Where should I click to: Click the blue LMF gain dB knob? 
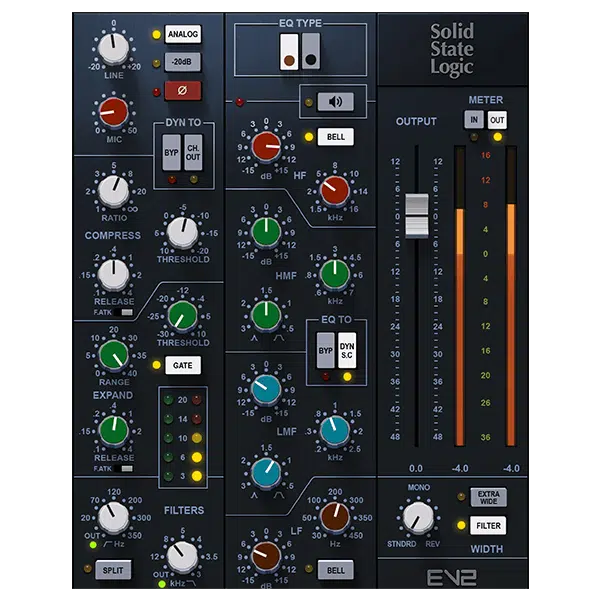tap(266, 390)
